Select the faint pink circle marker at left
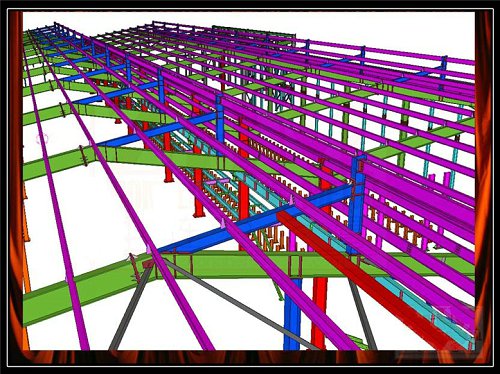Screen dimensions: 500x374 point(42,138)
